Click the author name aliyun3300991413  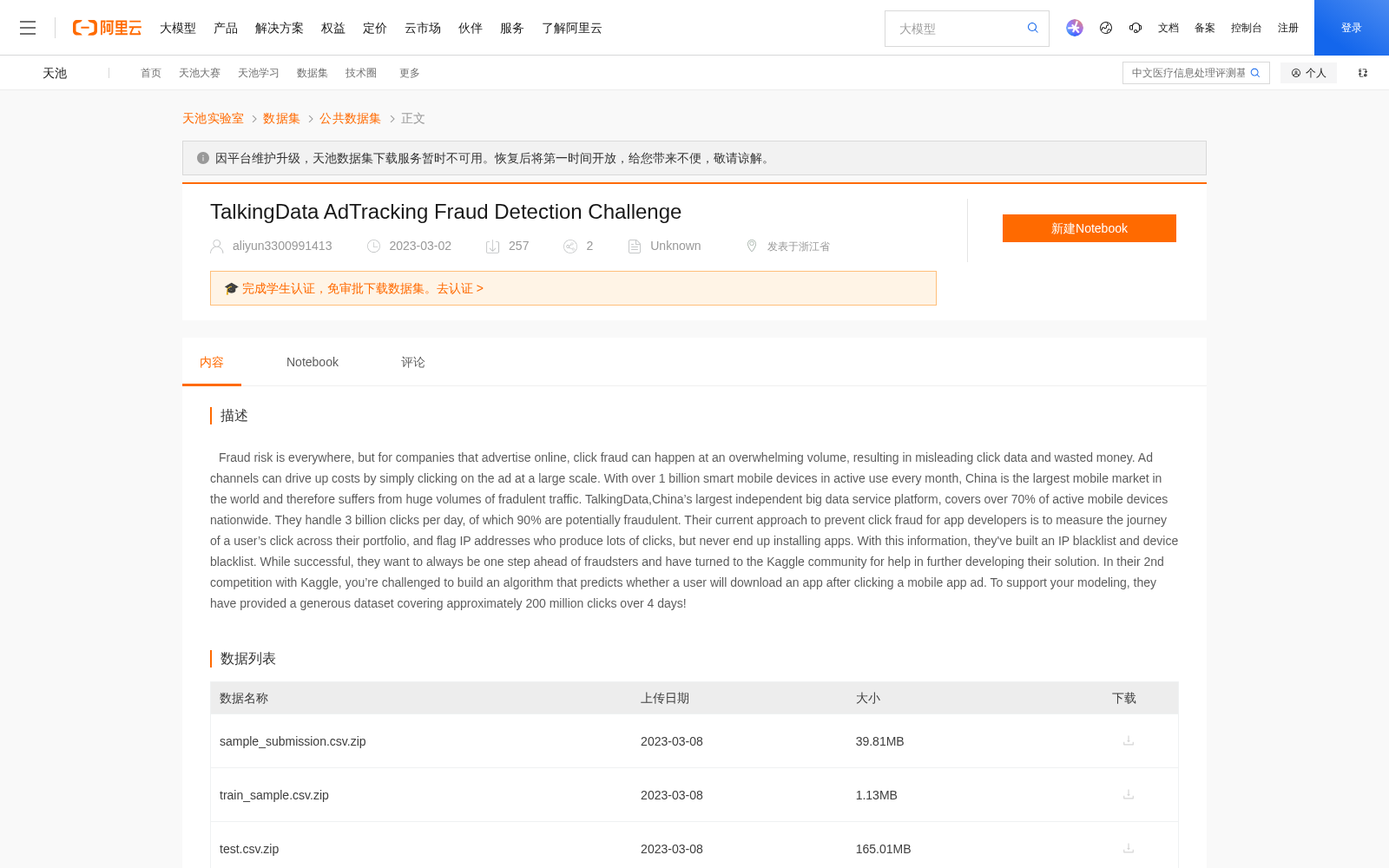pos(282,246)
